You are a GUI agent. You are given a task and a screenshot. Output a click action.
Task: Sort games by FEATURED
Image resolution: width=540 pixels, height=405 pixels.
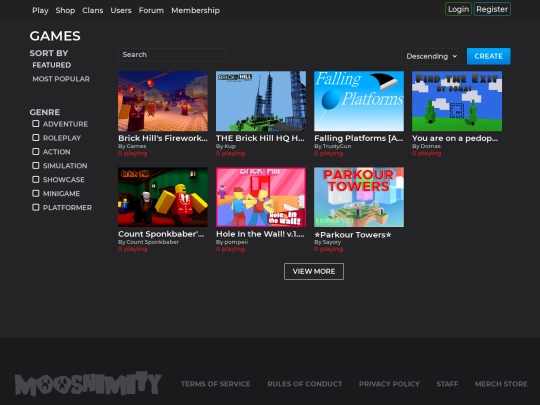pyautogui.click(x=52, y=65)
